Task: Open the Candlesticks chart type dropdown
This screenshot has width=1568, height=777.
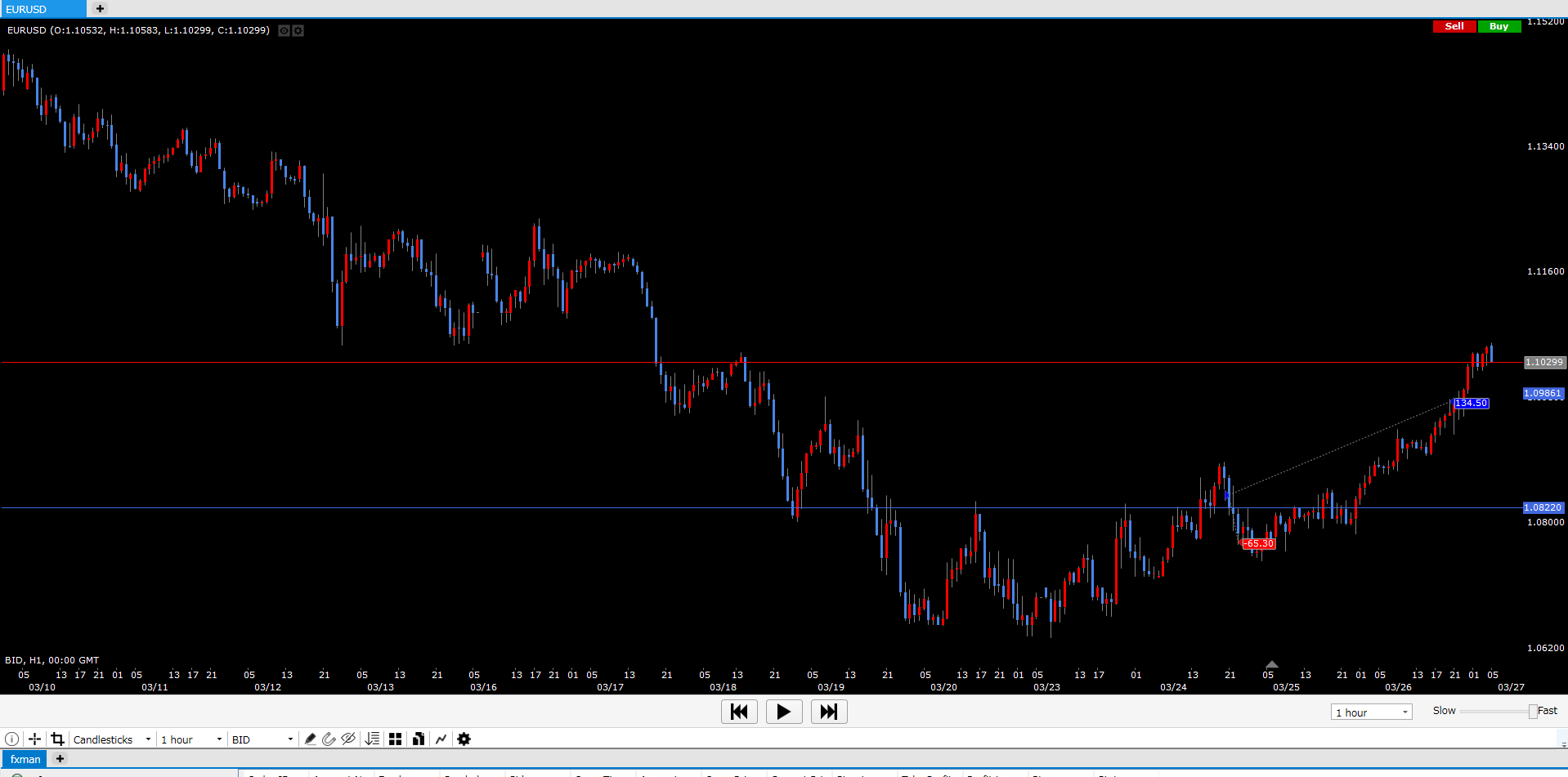Action: click(112, 739)
